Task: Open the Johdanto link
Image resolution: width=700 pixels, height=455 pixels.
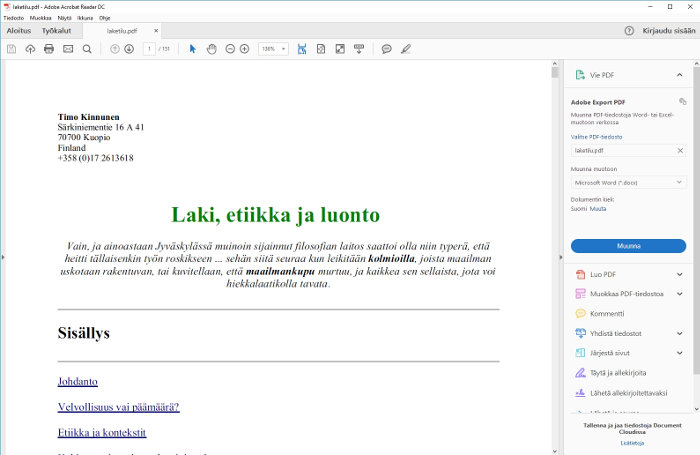Action: pyautogui.click(x=78, y=382)
